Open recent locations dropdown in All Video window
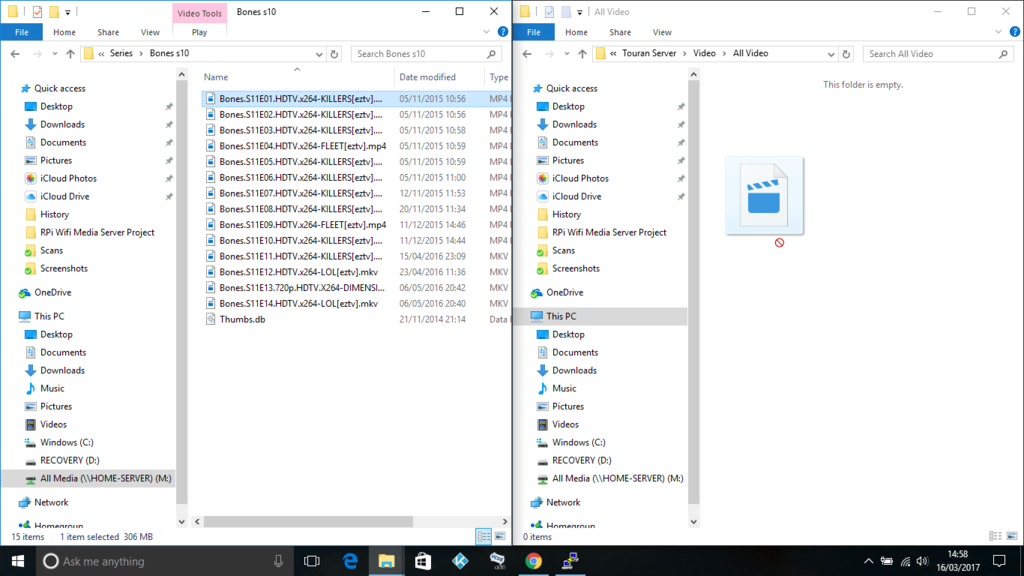The height and width of the screenshot is (576, 1024). (566, 54)
